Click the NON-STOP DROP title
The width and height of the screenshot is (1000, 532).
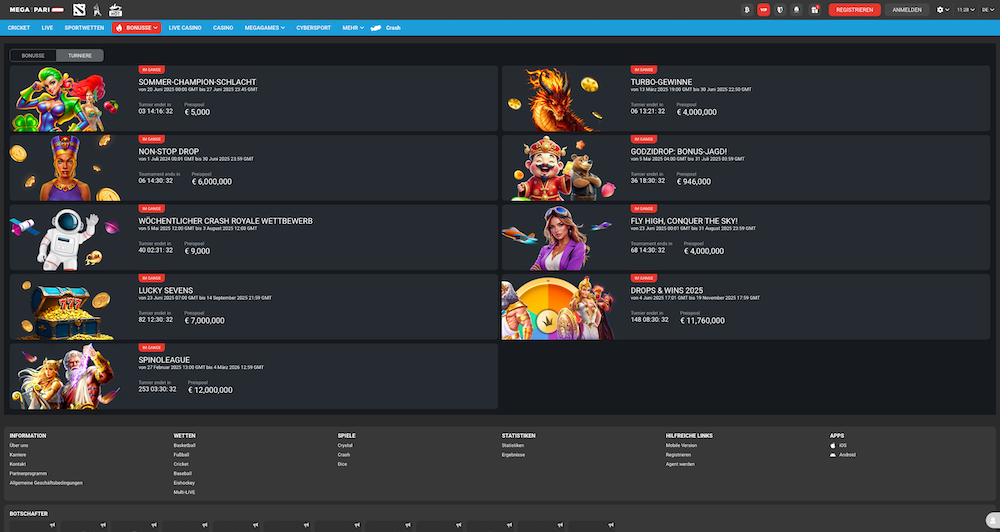coord(168,152)
